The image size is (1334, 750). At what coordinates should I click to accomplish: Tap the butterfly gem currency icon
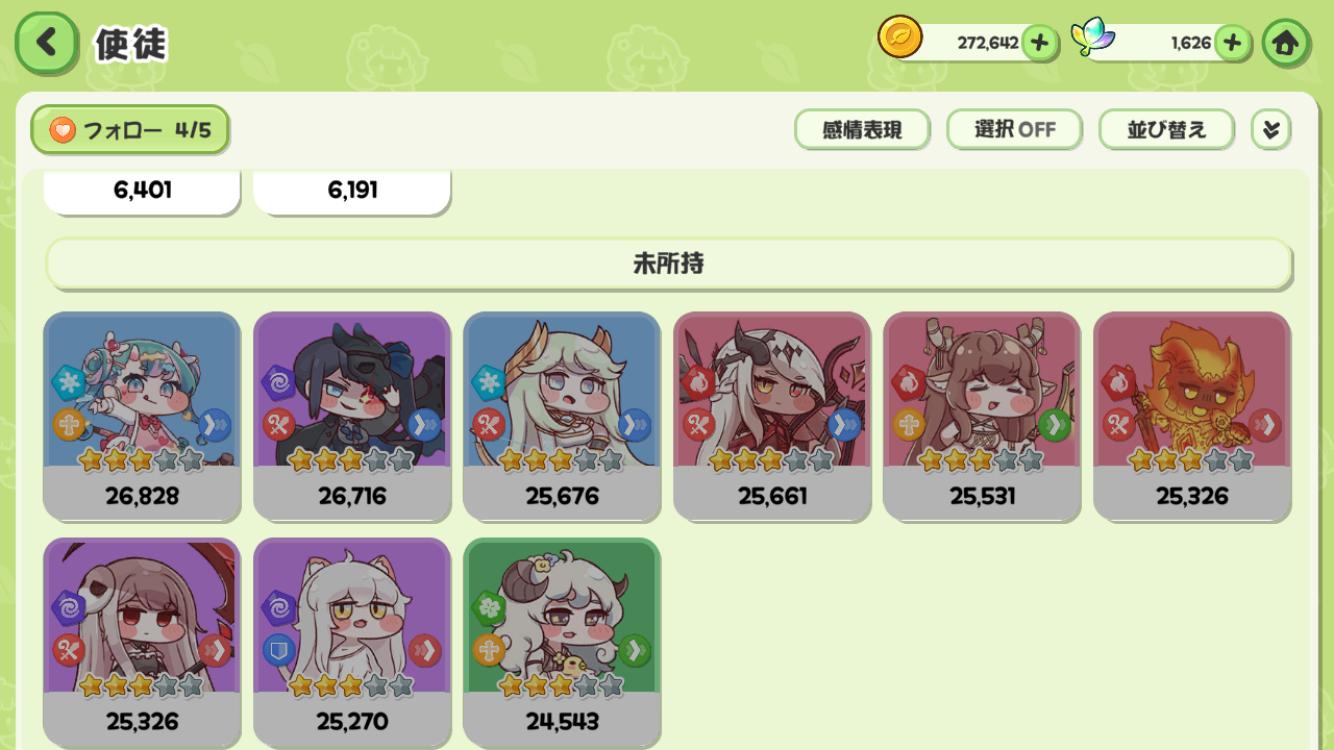[x=1092, y=37]
